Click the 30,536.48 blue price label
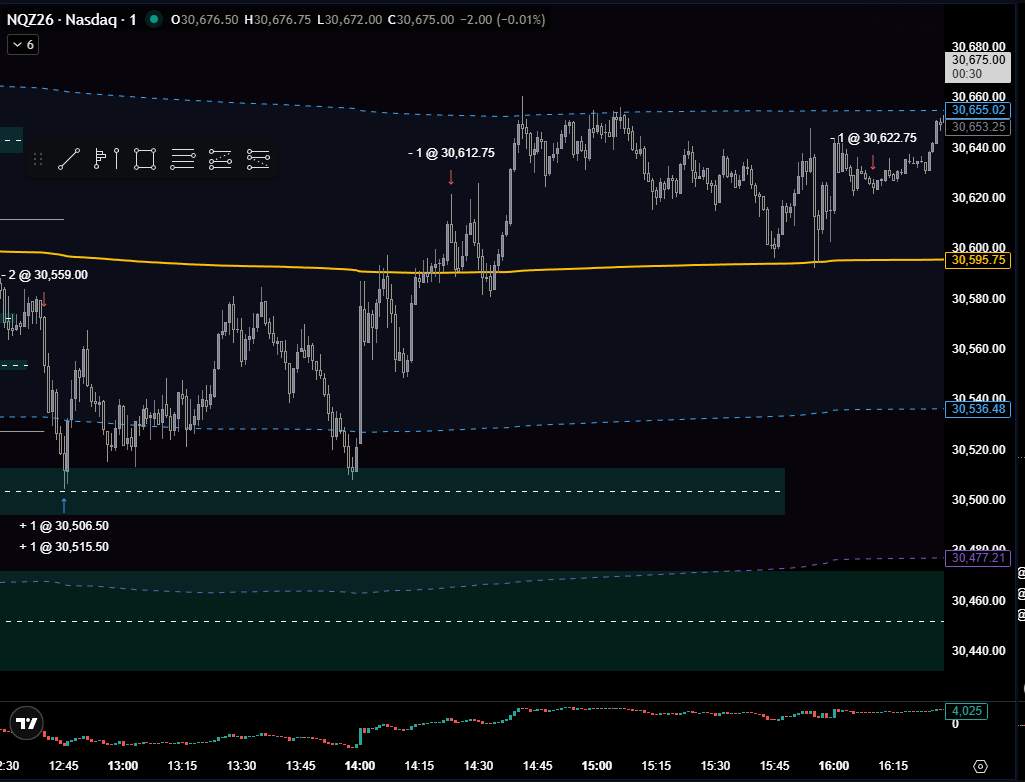The width and height of the screenshot is (1025, 782). pyautogui.click(x=978, y=409)
